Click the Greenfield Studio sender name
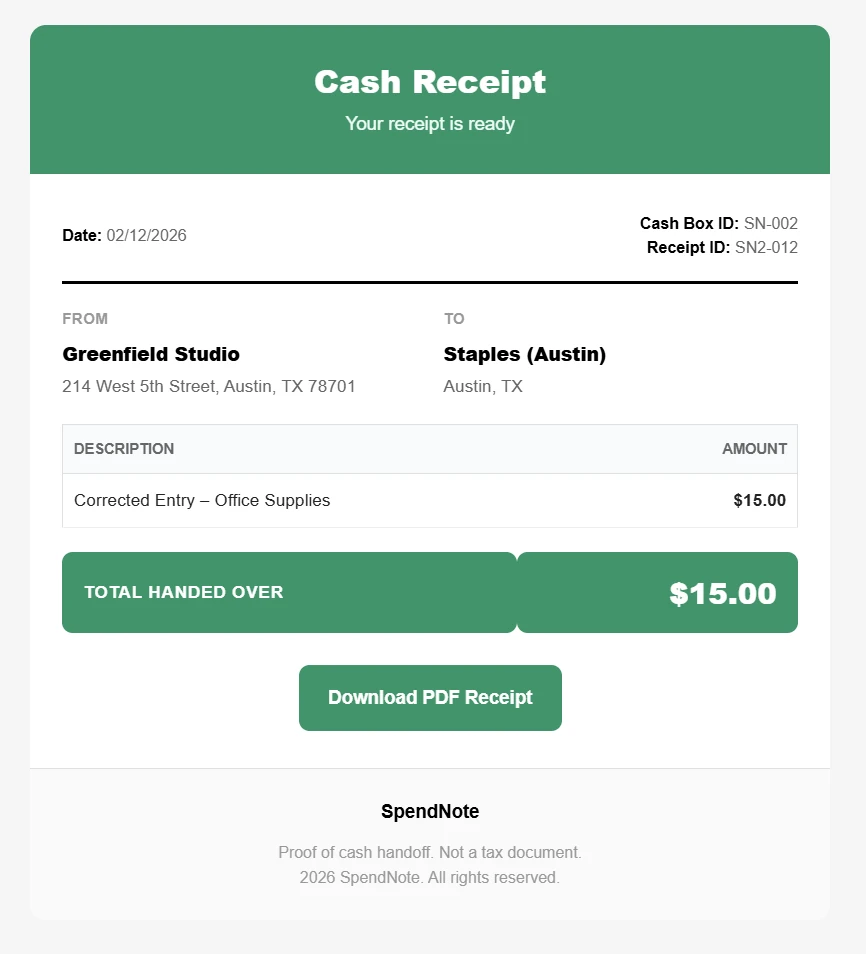Screen dimensions: 866x954 (151, 354)
